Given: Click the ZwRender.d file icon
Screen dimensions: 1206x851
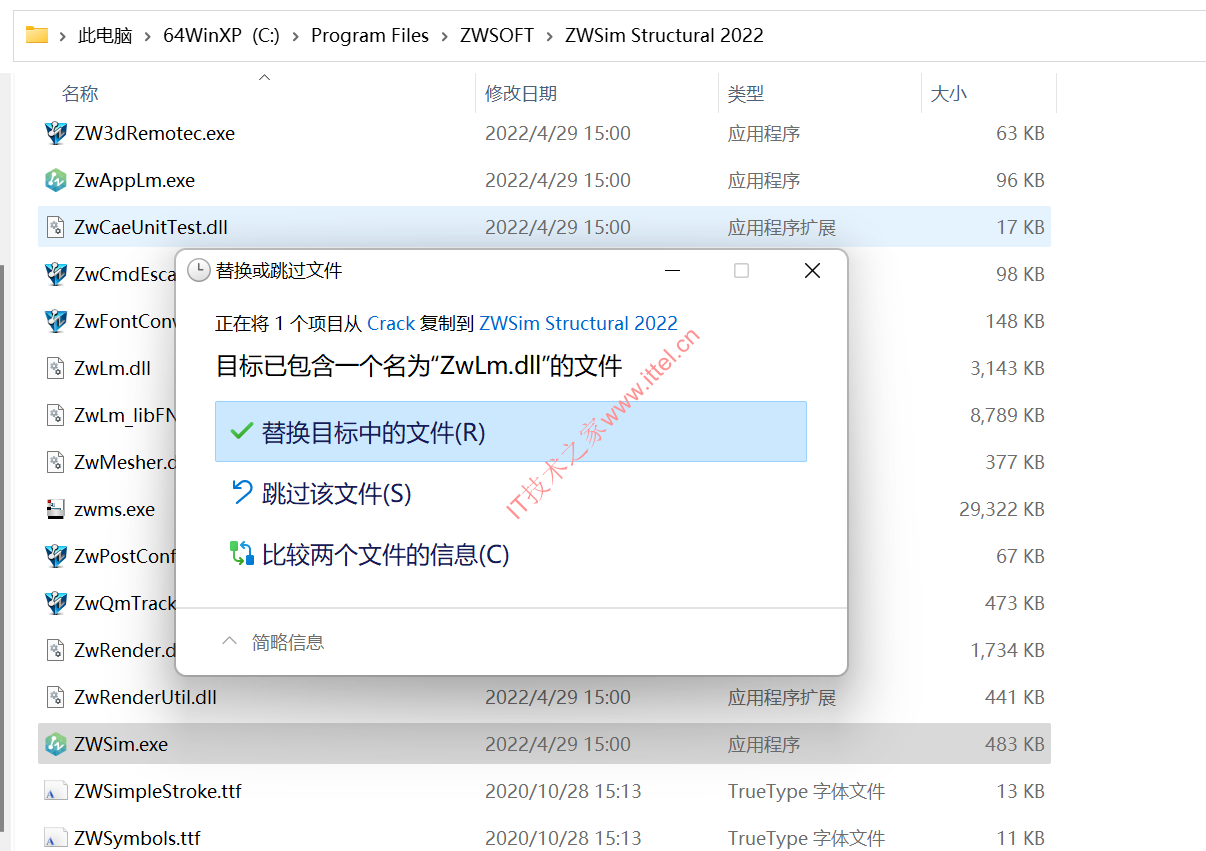Looking at the screenshot, I should click(56, 650).
